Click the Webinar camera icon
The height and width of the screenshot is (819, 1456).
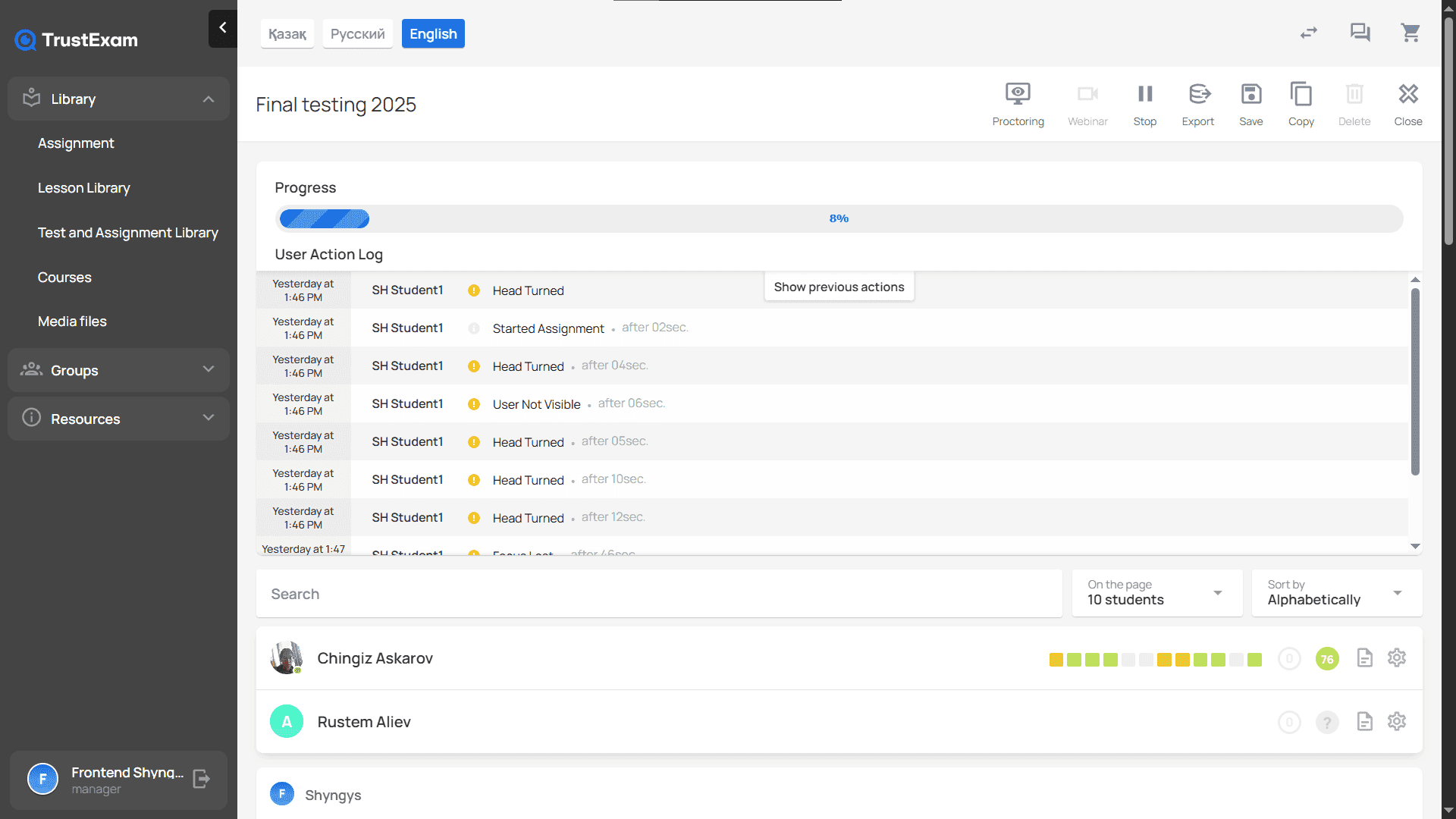click(1087, 94)
